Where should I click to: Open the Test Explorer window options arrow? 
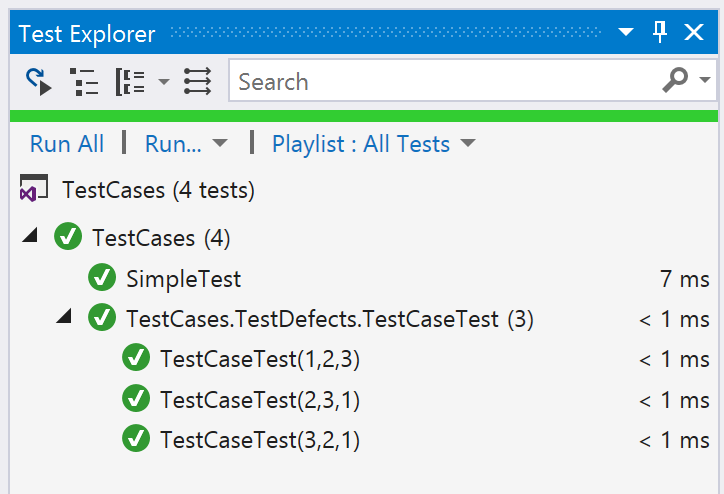pos(626,32)
